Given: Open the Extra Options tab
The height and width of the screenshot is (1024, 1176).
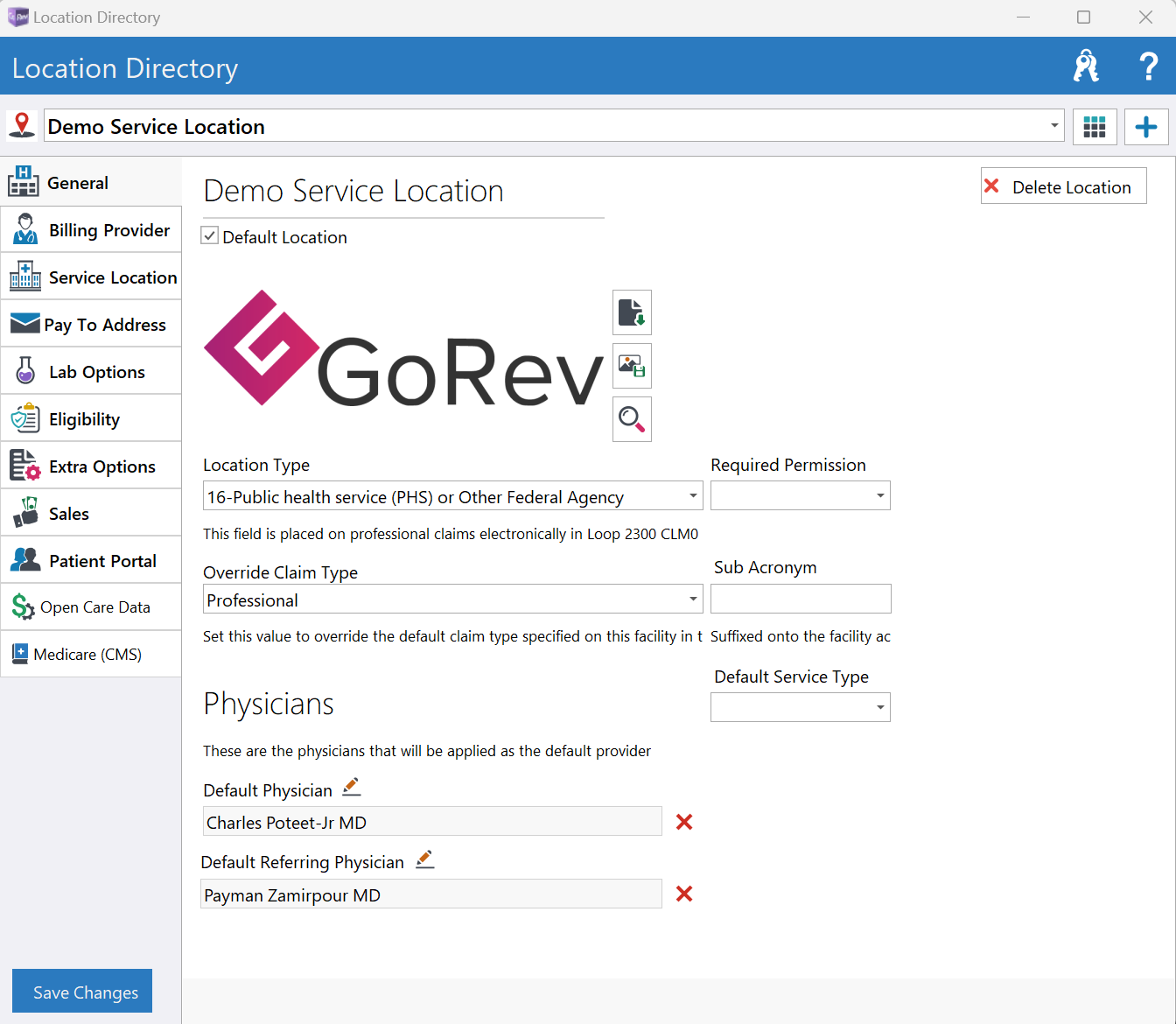Looking at the screenshot, I should point(91,466).
